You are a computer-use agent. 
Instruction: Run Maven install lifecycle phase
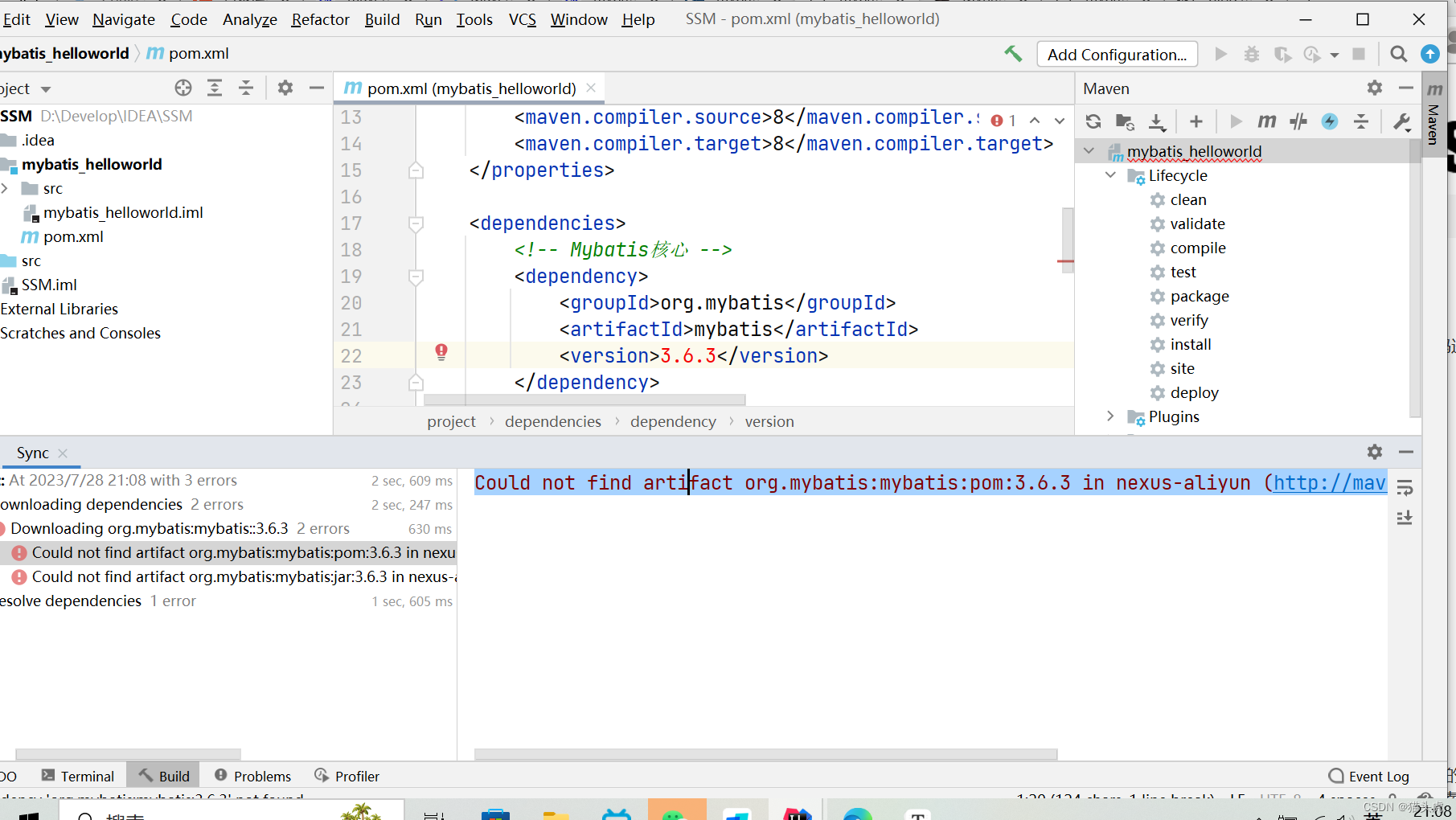point(1191,344)
